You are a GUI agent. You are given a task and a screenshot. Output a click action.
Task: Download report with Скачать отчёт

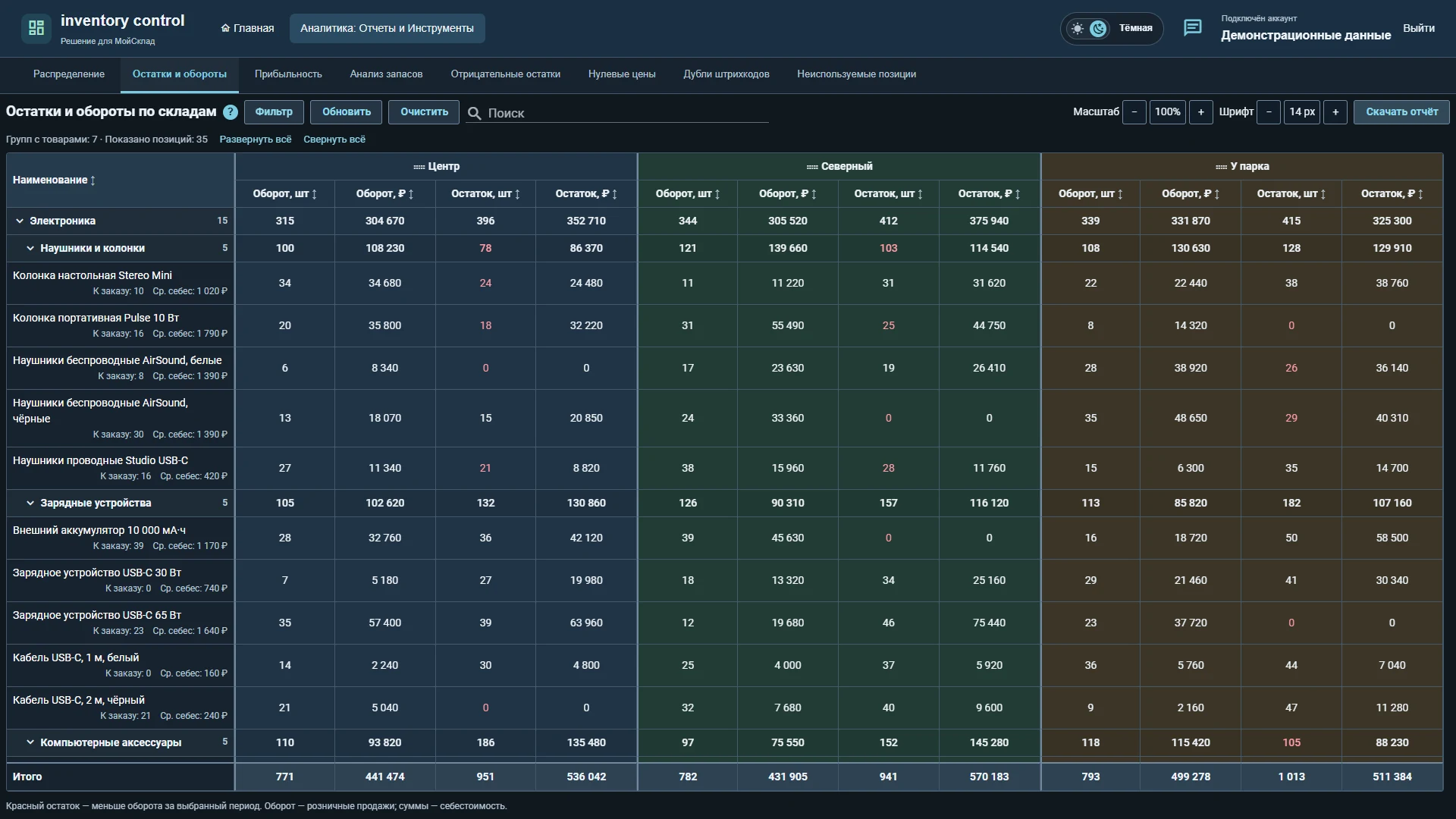pos(1401,112)
